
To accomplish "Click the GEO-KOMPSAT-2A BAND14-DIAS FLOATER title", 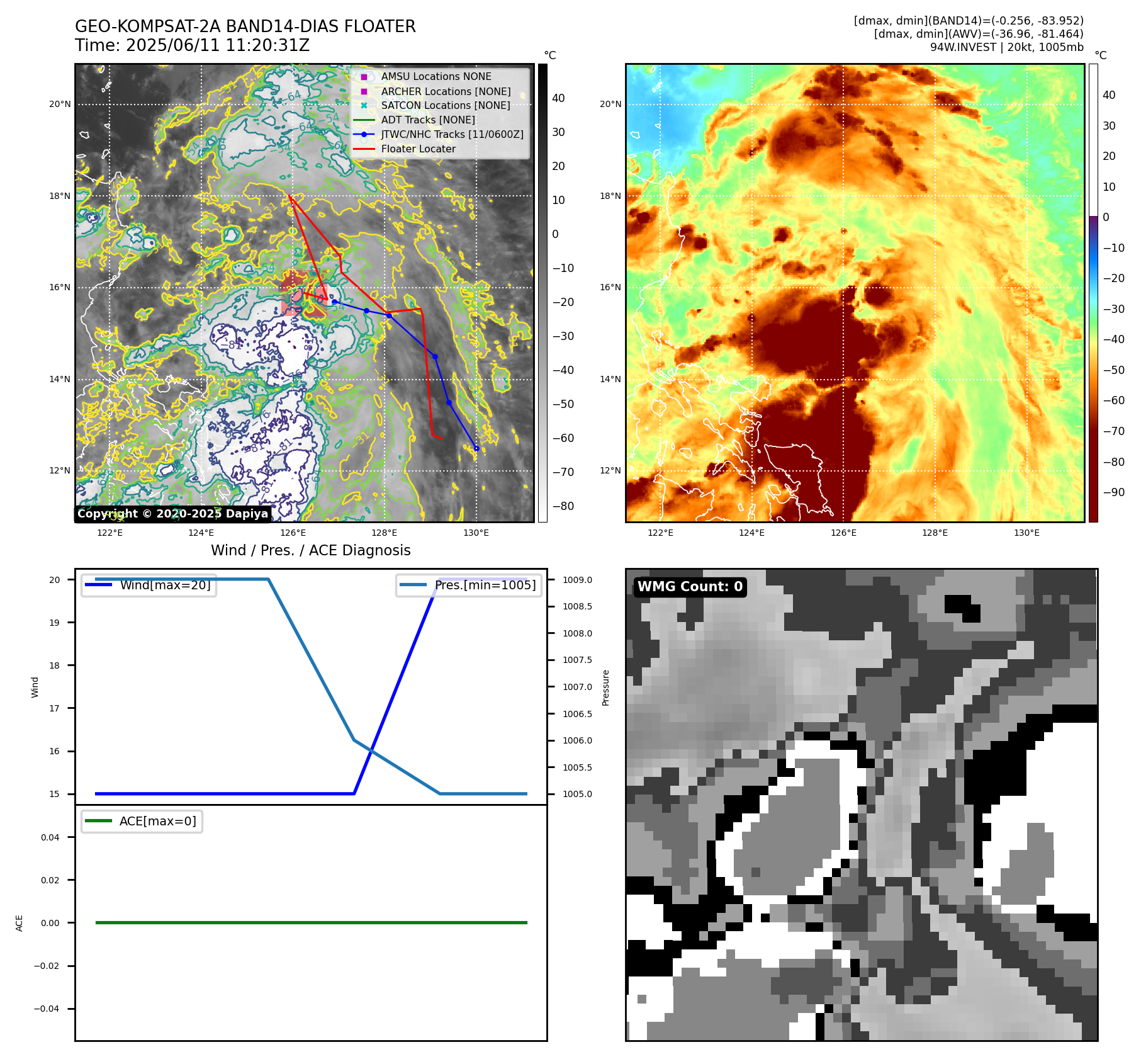I will pos(245,26).
